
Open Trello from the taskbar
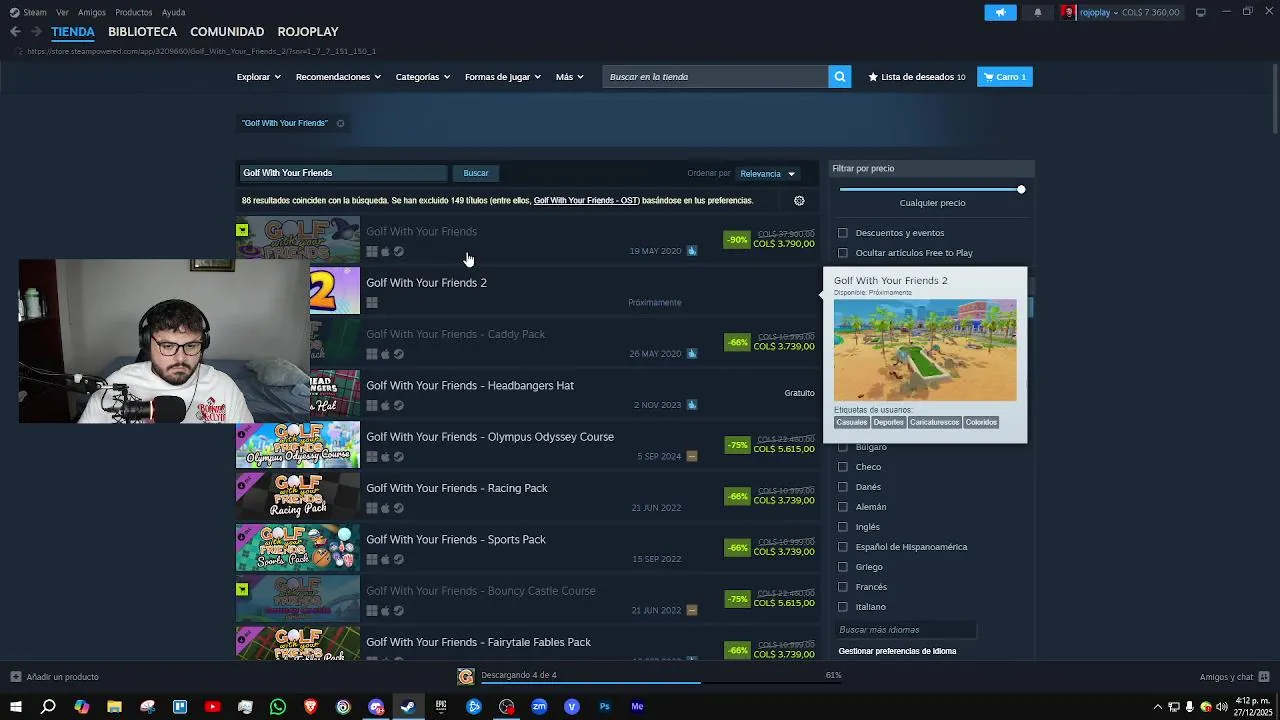click(x=180, y=707)
